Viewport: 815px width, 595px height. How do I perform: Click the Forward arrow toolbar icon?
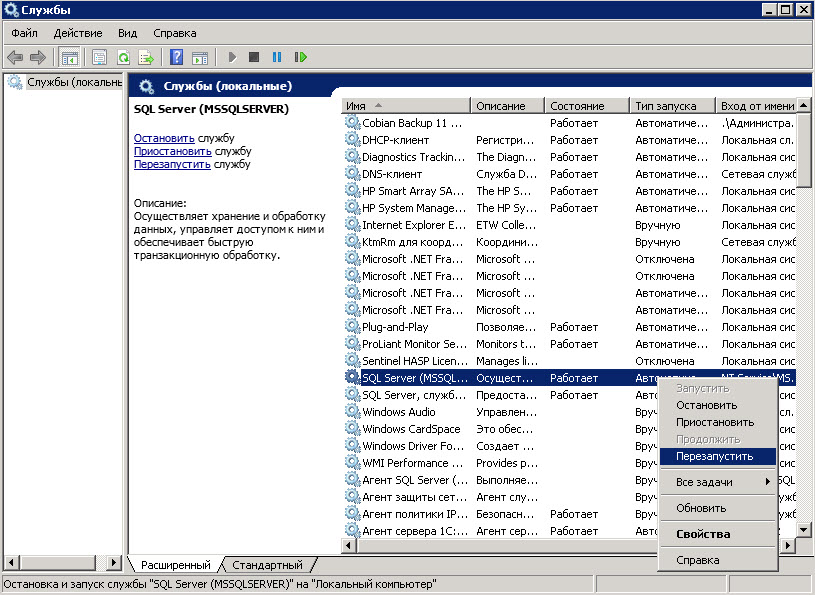pyautogui.click(x=38, y=57)
